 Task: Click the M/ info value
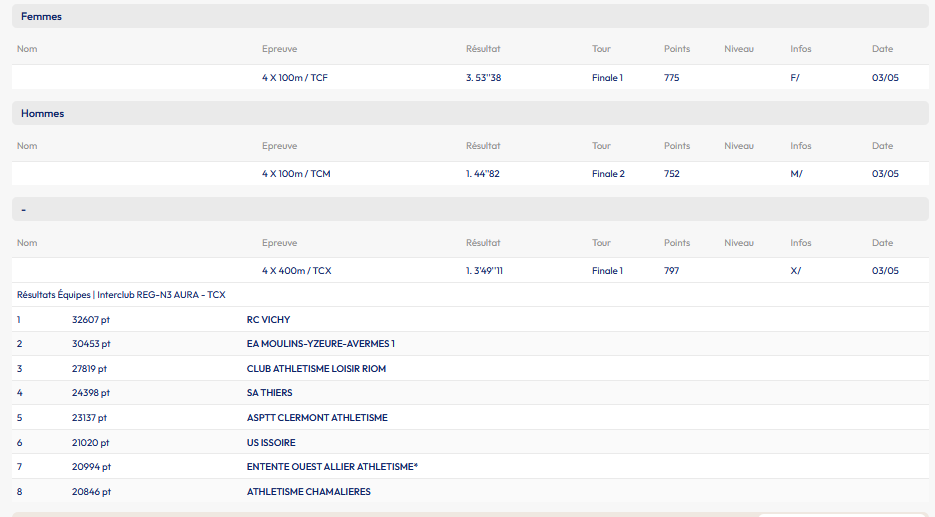[796, 174]
